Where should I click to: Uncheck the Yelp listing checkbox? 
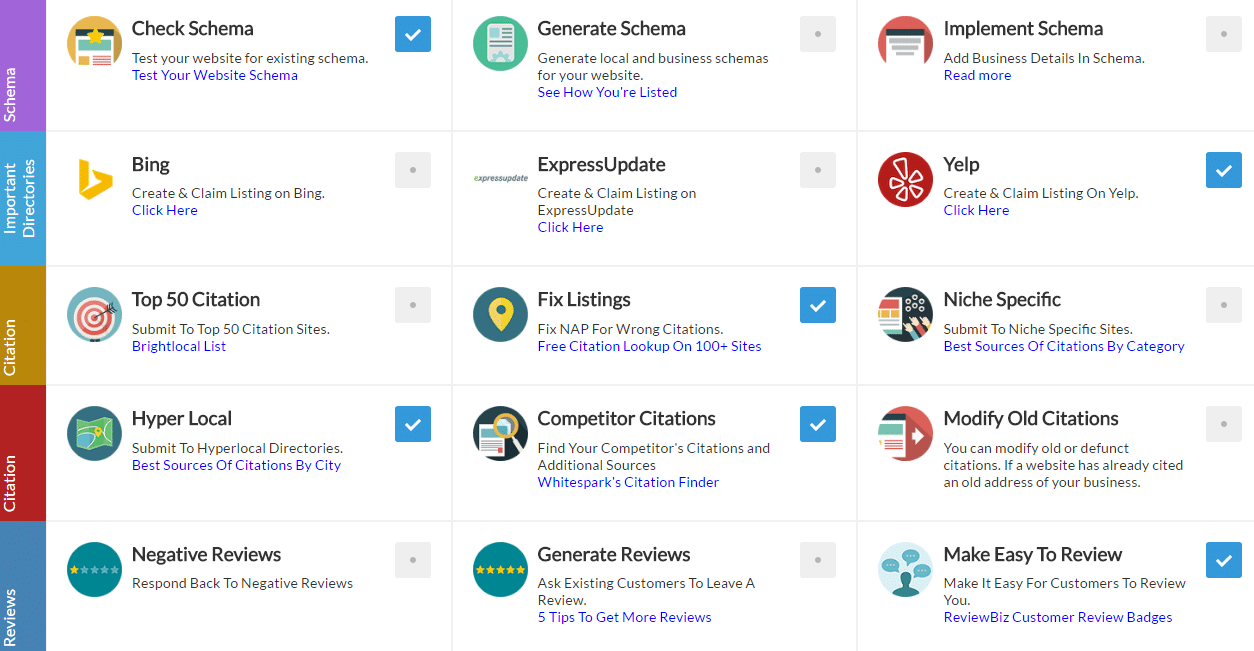pyautogui.click(x=1224, y=170)
